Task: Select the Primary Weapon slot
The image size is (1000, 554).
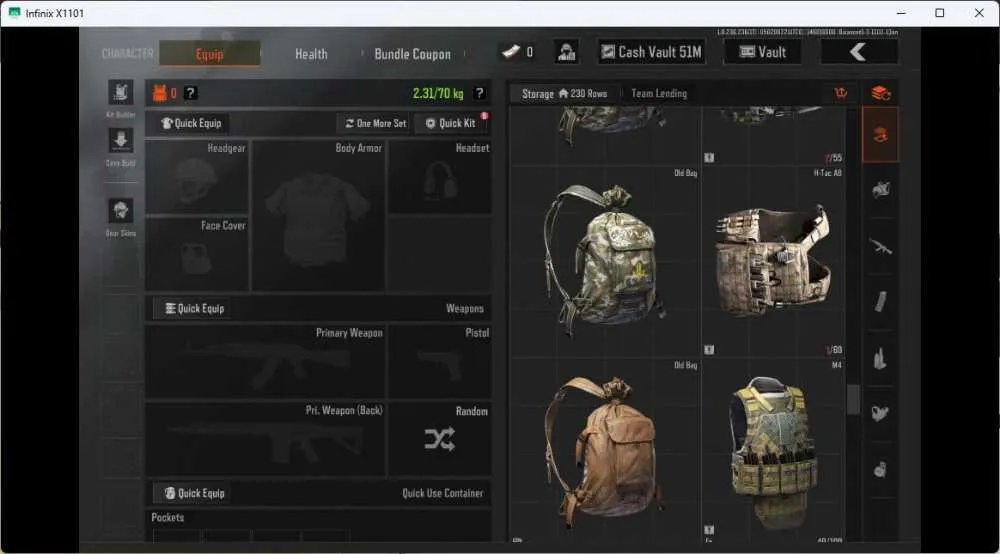Action: pyautogui.click(x=265, y=361)
